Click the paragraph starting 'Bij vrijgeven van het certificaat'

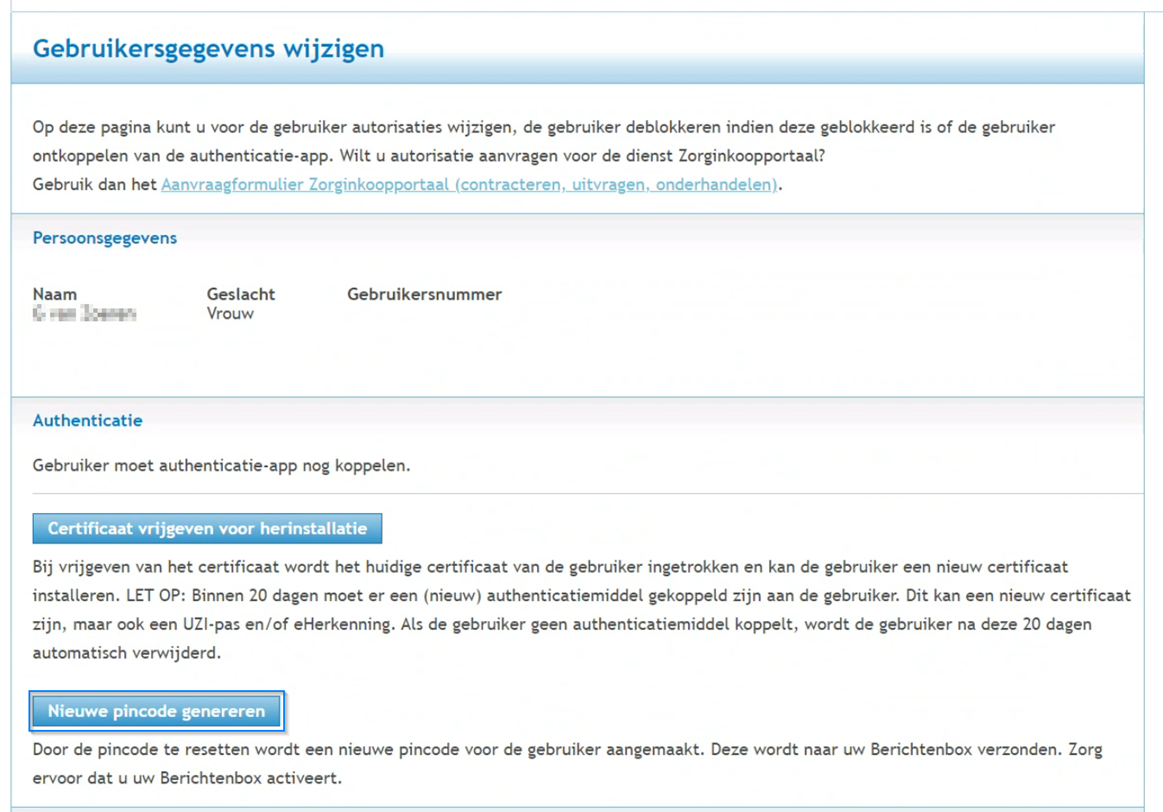click(x=400, y=567)
